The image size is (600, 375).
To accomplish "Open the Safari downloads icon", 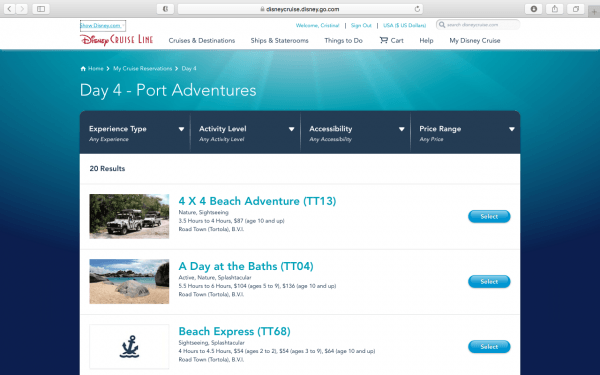I will point(533,9).
